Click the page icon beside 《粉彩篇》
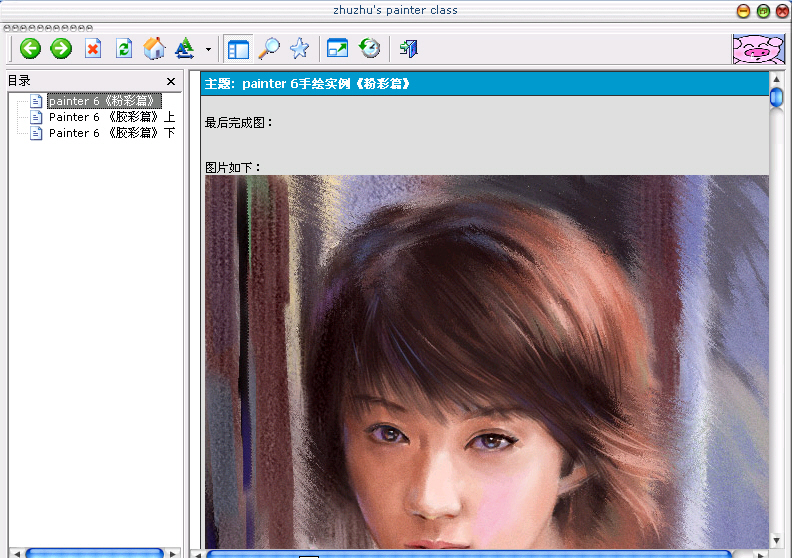Image resolution: width=792 pixels, height=558 pixels. tap(36, 101)
